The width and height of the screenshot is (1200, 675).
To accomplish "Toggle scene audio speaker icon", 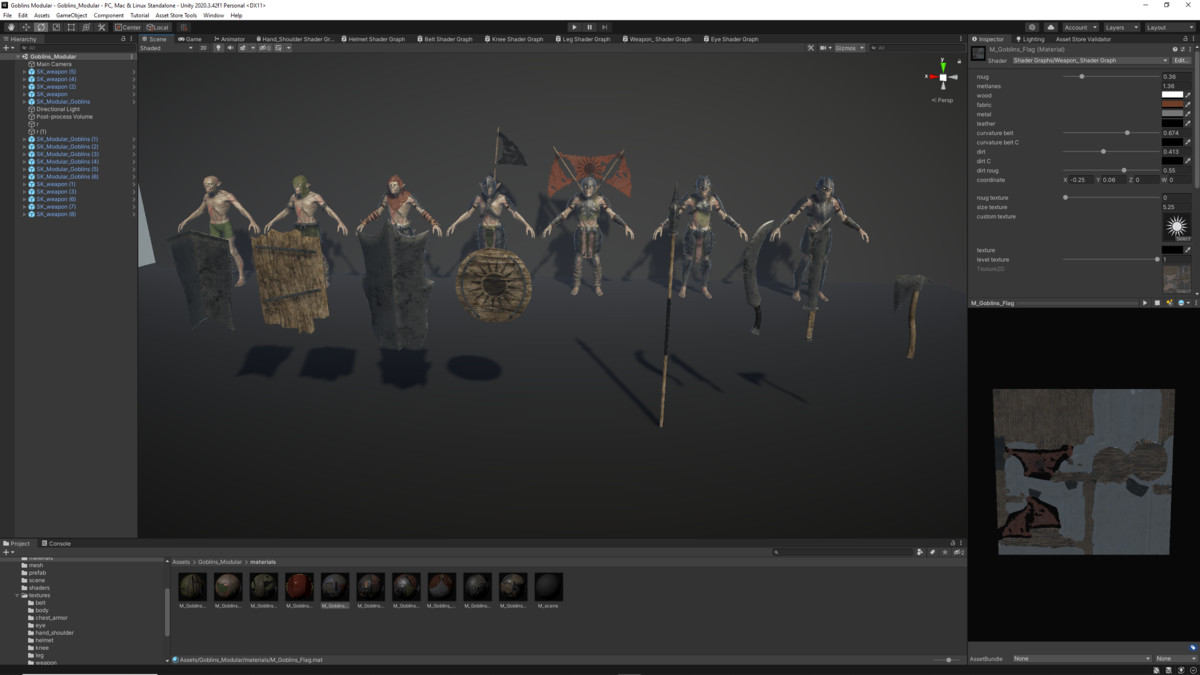I will [x=230, y=48].
